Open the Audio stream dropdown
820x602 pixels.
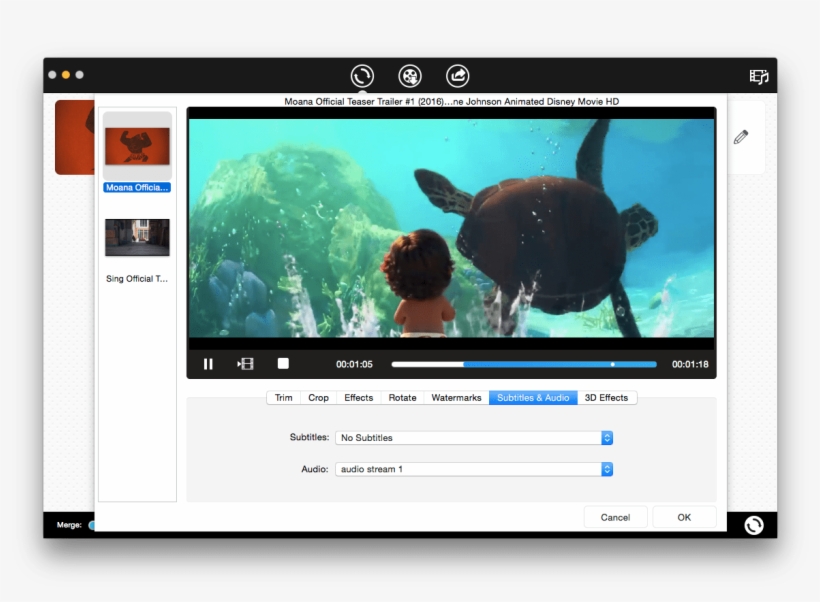472,469
